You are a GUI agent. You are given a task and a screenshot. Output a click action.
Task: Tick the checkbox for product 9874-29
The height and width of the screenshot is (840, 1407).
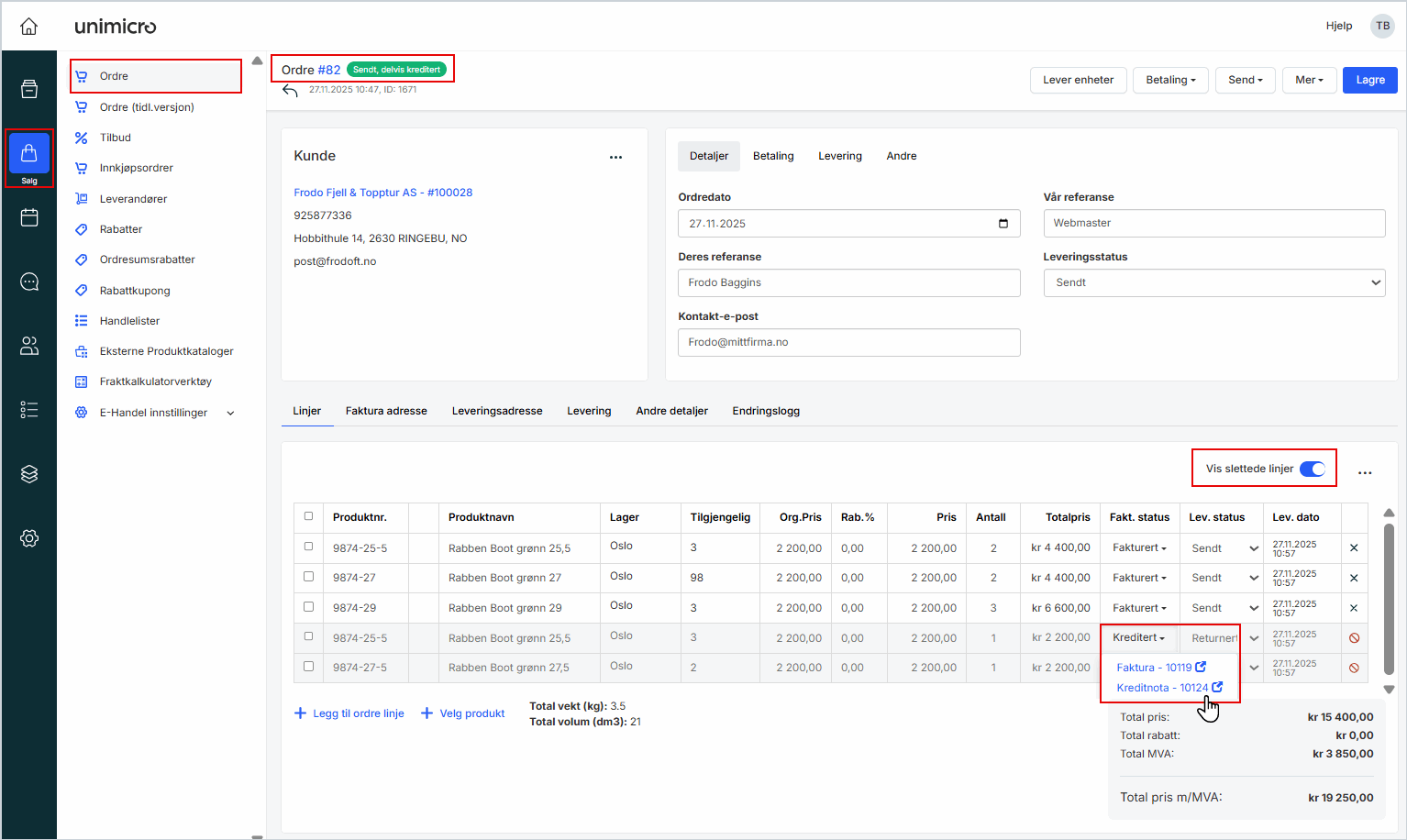[308, 607]
